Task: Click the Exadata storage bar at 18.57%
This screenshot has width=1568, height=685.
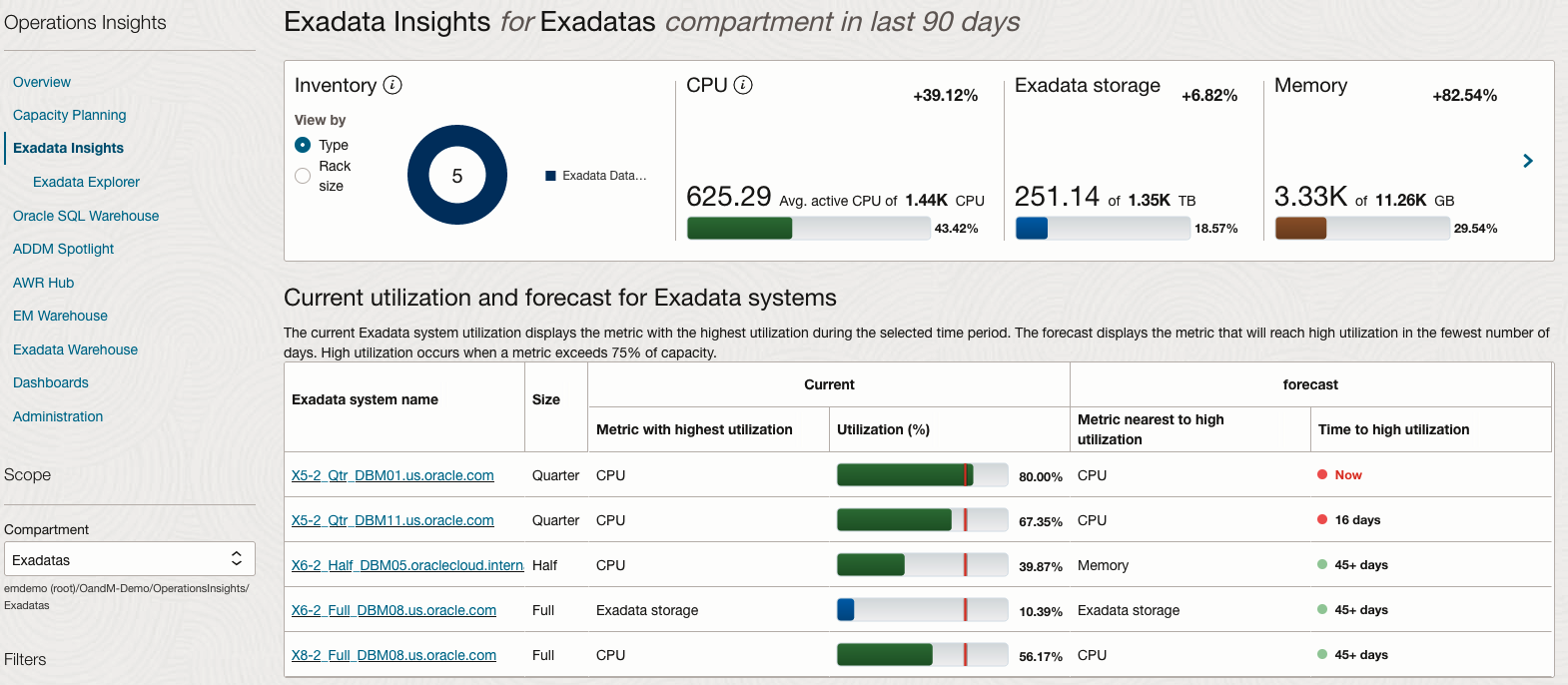Action: pos(1102,229)
